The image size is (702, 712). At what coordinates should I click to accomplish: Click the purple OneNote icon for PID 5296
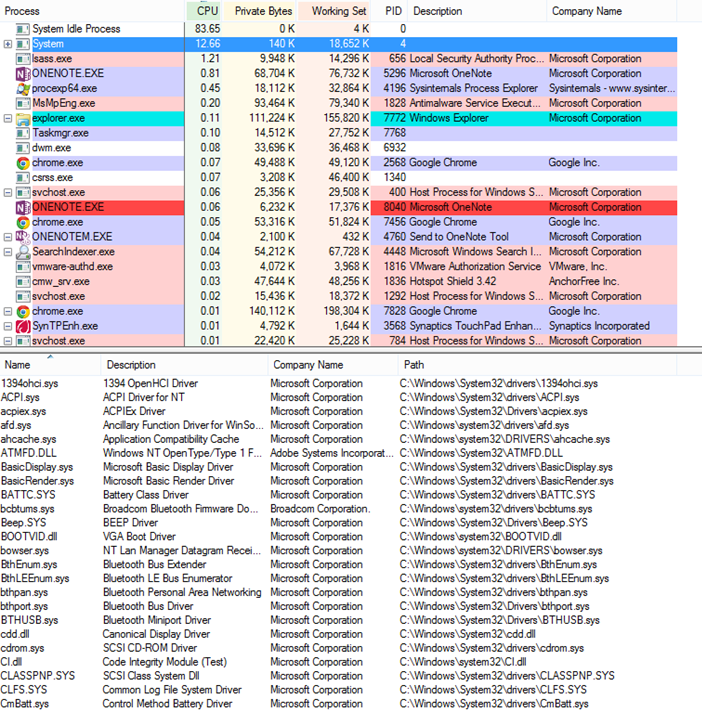[23, 74]
